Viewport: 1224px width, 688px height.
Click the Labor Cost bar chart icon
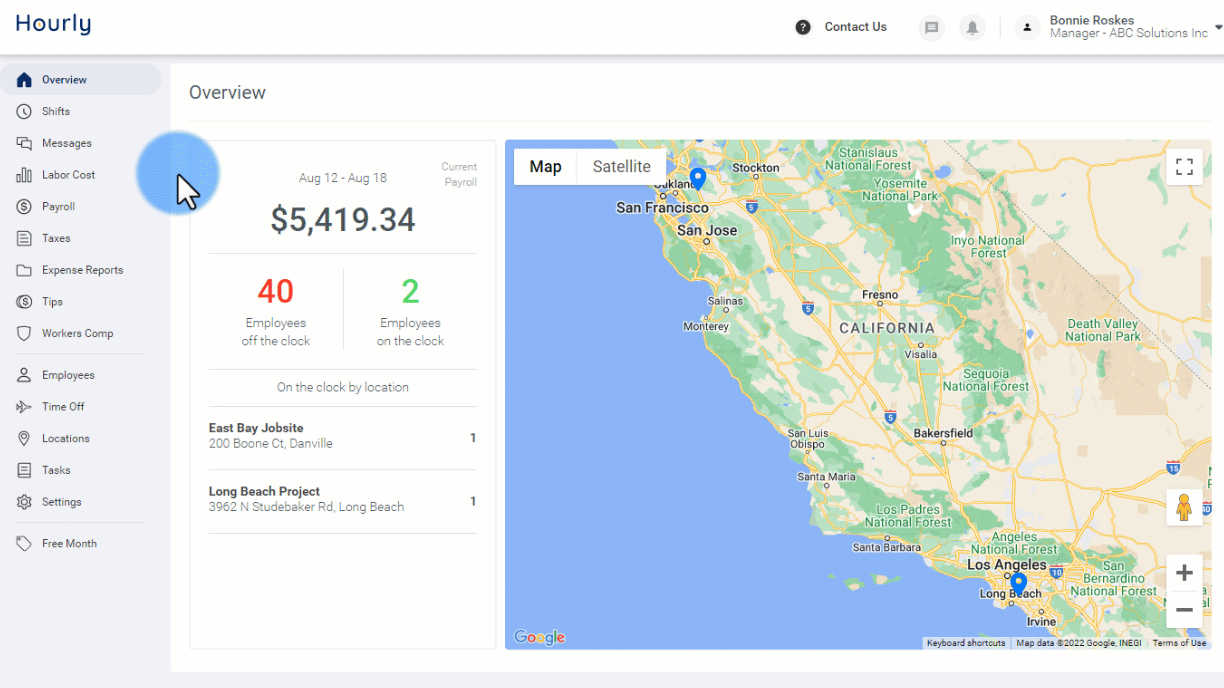(24, 175)
